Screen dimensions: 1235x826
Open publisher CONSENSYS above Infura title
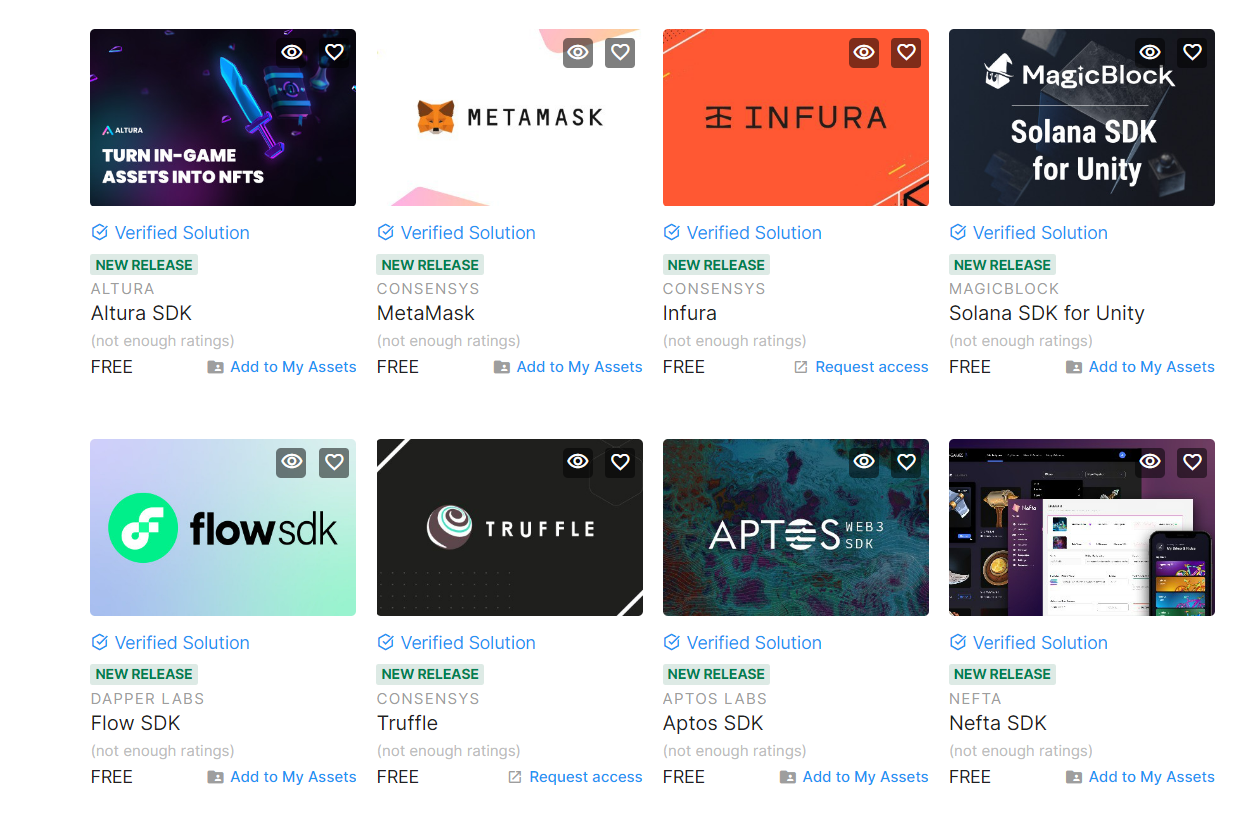(x=714, y=289)
